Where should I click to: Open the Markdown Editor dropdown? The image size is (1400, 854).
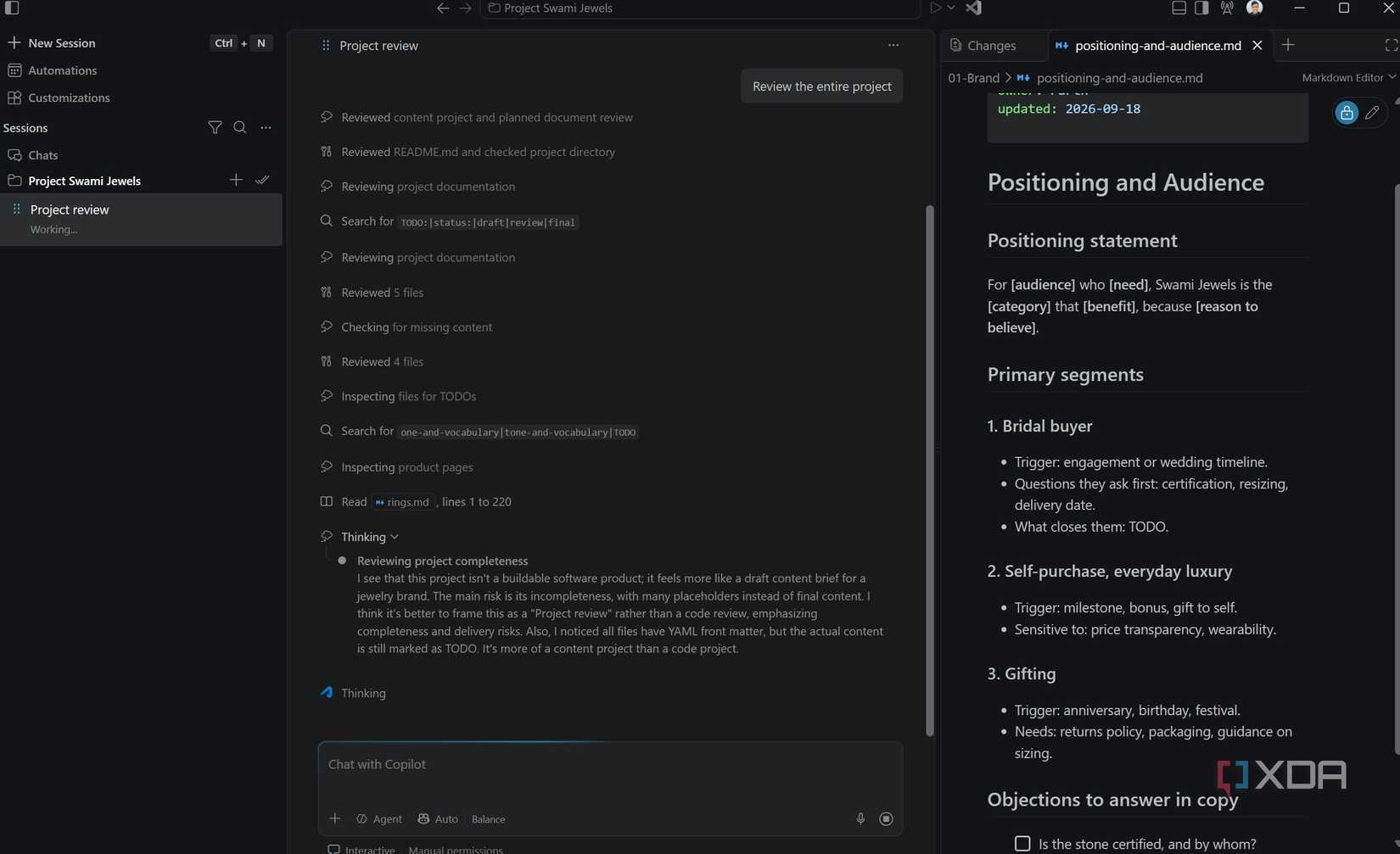tap(1348, 77)
